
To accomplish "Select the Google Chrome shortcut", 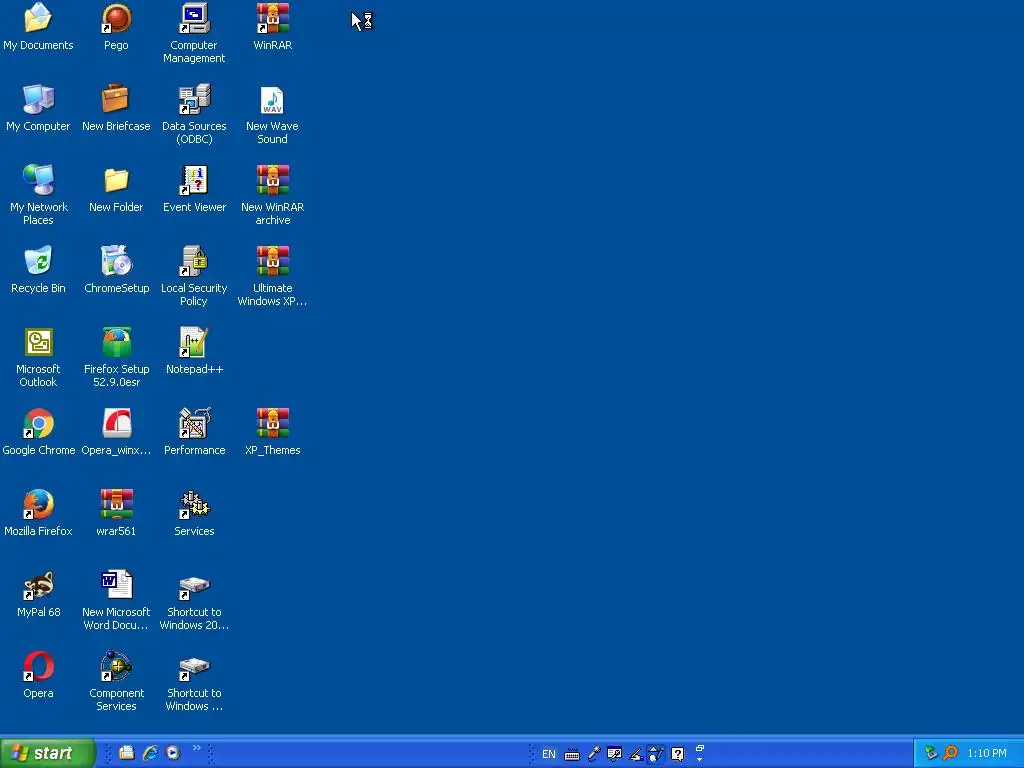I will [x=39, y=432].
